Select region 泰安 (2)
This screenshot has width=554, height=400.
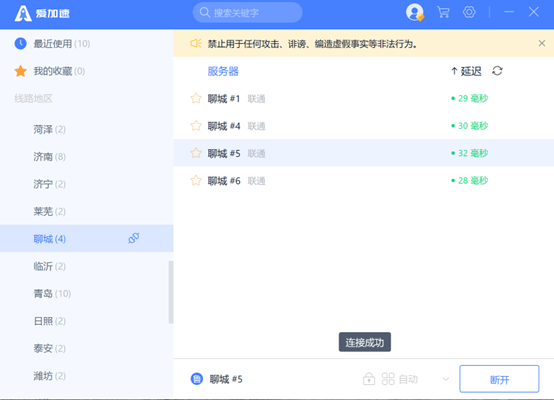coord(87,348)
